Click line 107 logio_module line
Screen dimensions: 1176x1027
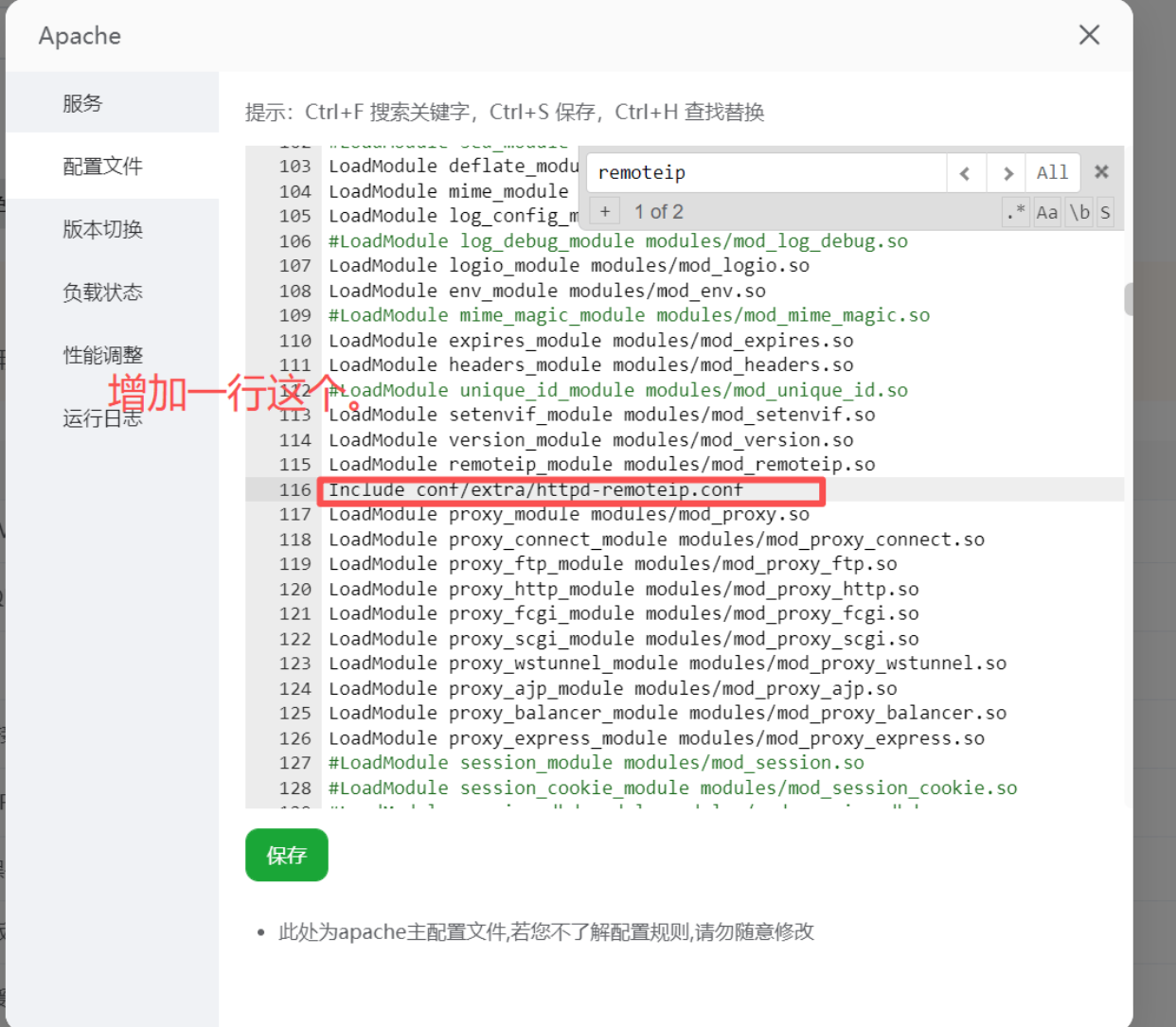pos(569,266)
